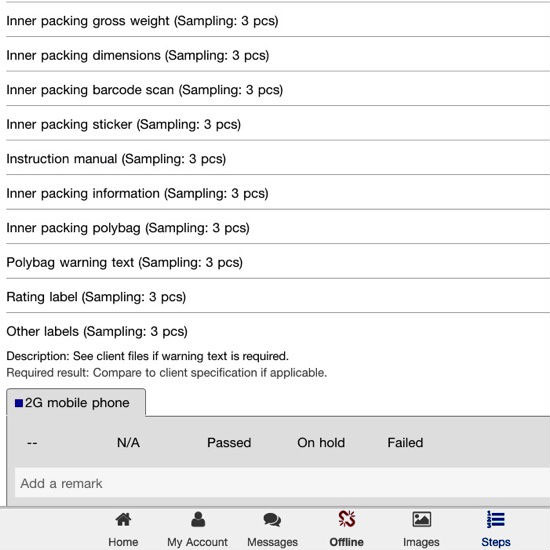Switch to the 2G mobile phone tab

point(76,402)
